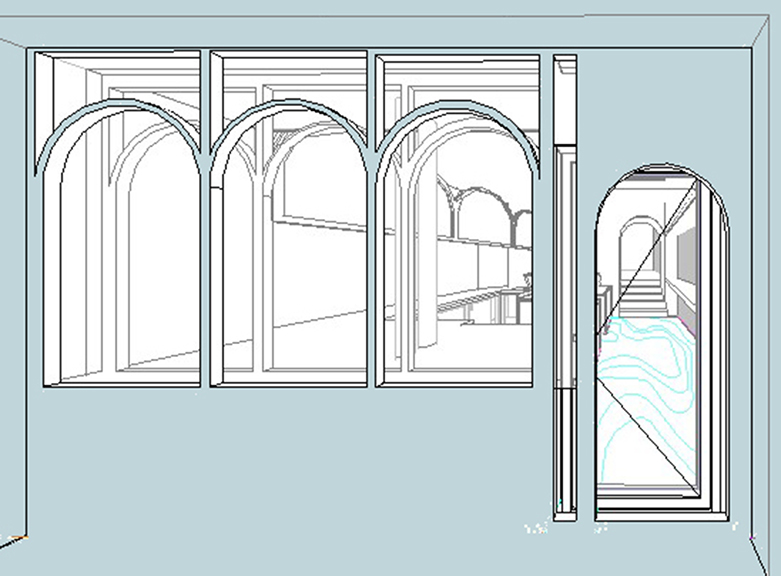The height and width of the screenshot is (576, 781).
Task: Click the middle arched window opening
Action: click(x=290, y=270)
